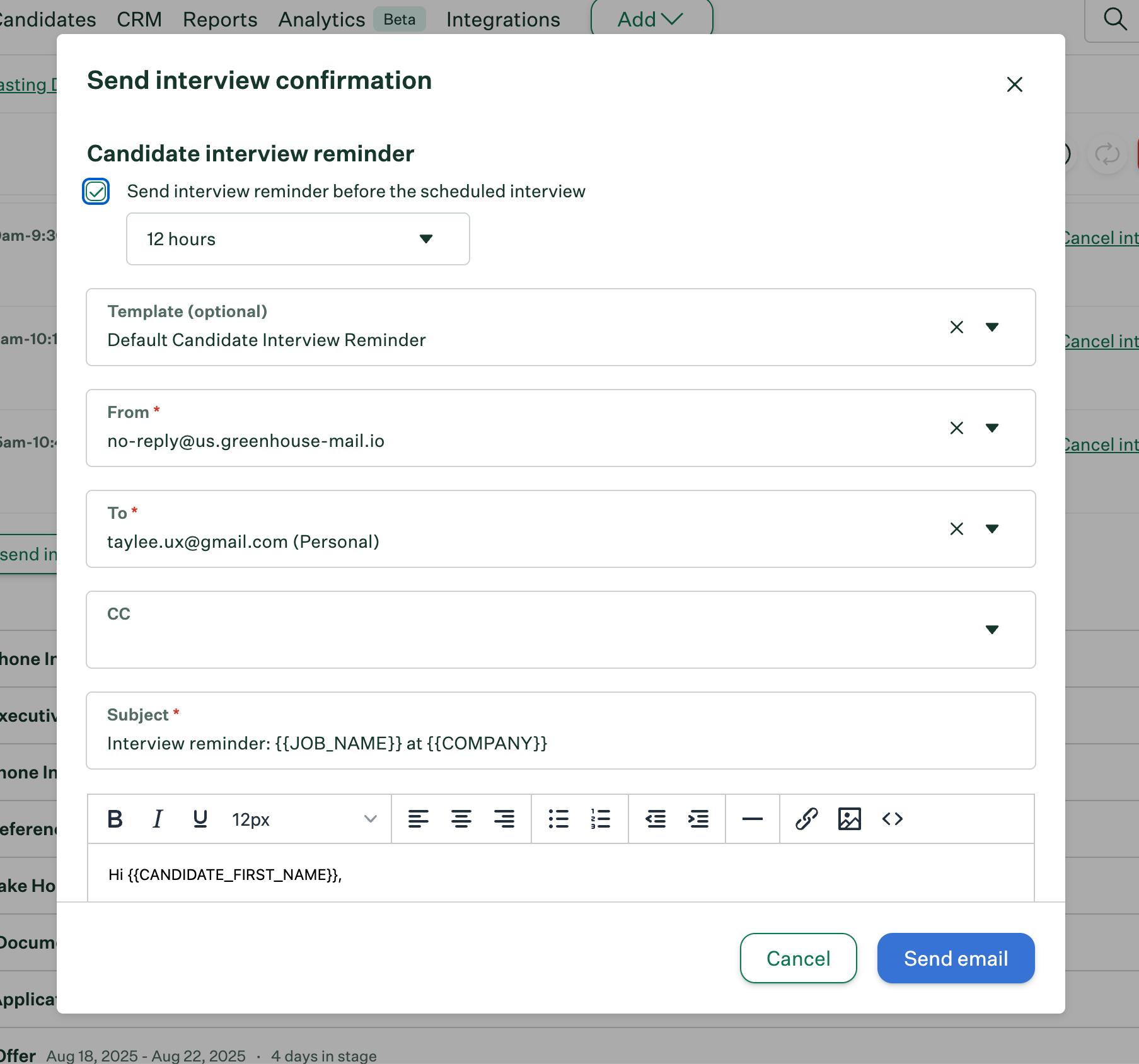Click the Subject input field

[x=561, y=731]
